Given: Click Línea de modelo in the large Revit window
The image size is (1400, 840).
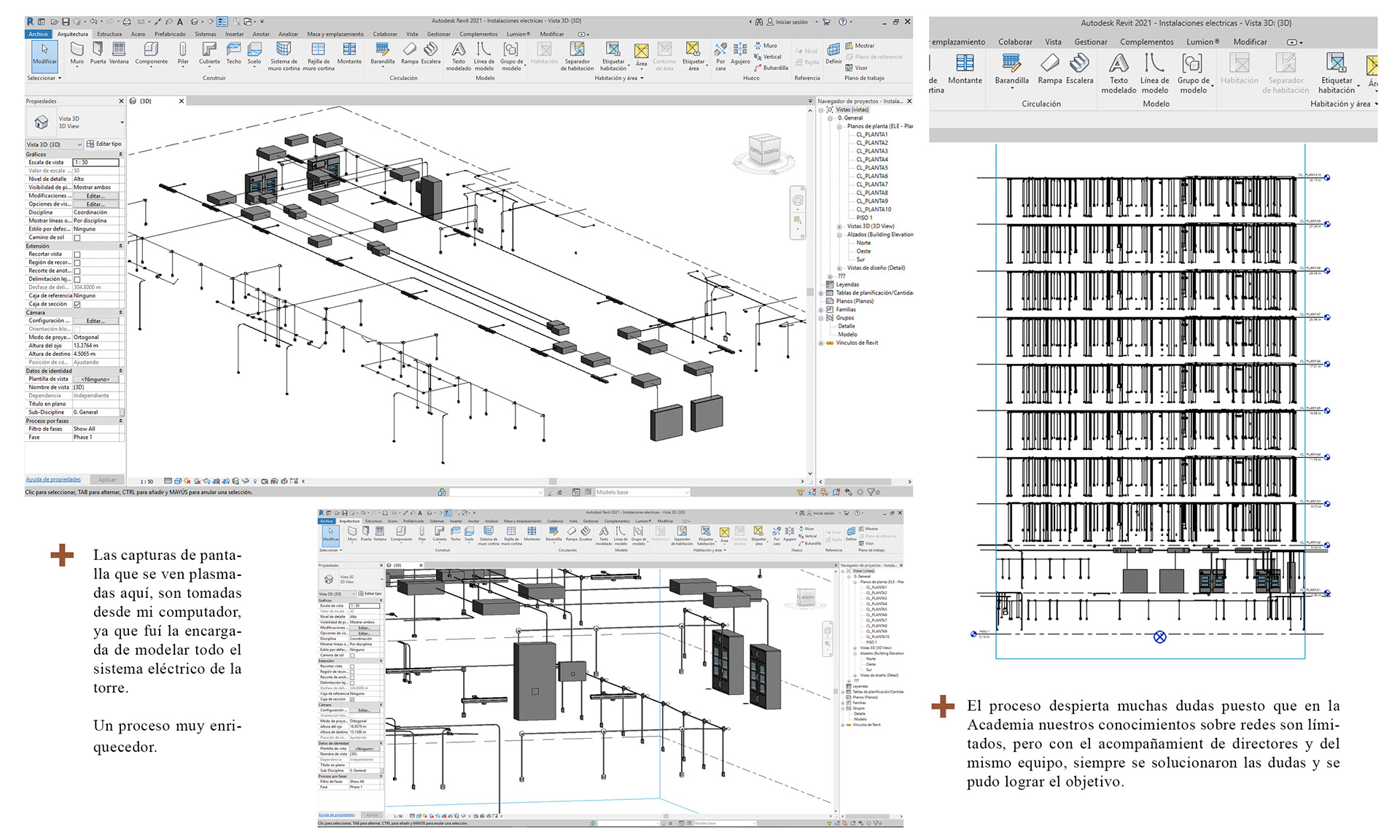Looking at the screenshot, I should click(x=484, y=56).
